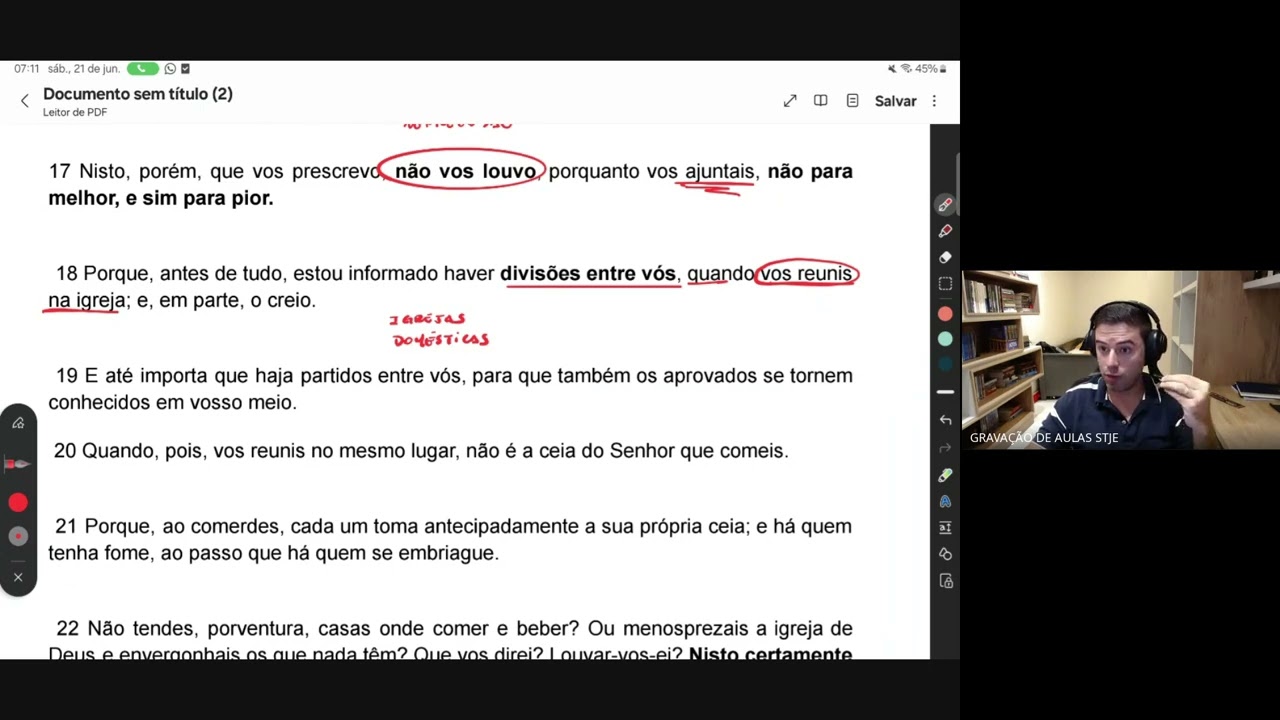The width and height of the screenshot is (1280, 720).
Task: Expand document to full screen view
Action: 790,101
